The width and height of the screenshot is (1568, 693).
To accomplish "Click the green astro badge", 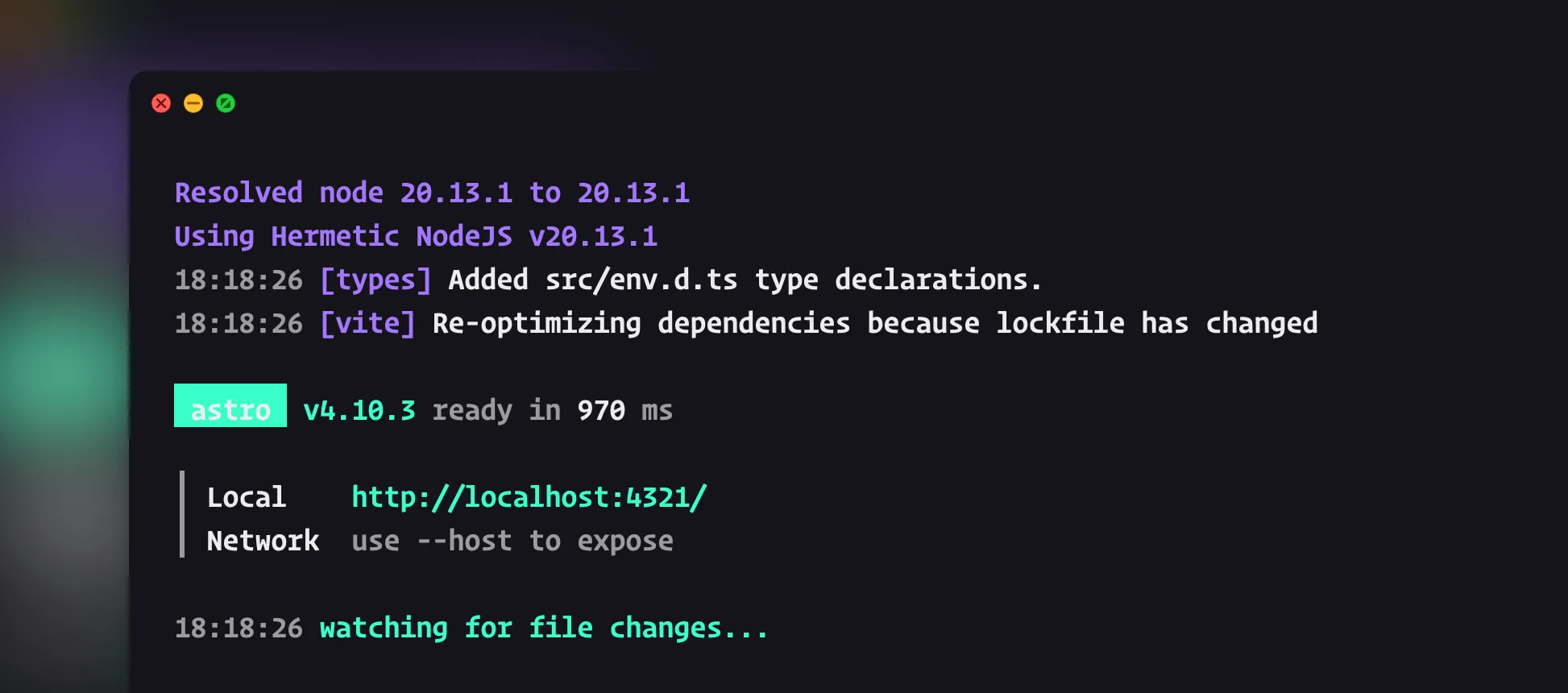I will pyautogui.click(x=230, y=406).
